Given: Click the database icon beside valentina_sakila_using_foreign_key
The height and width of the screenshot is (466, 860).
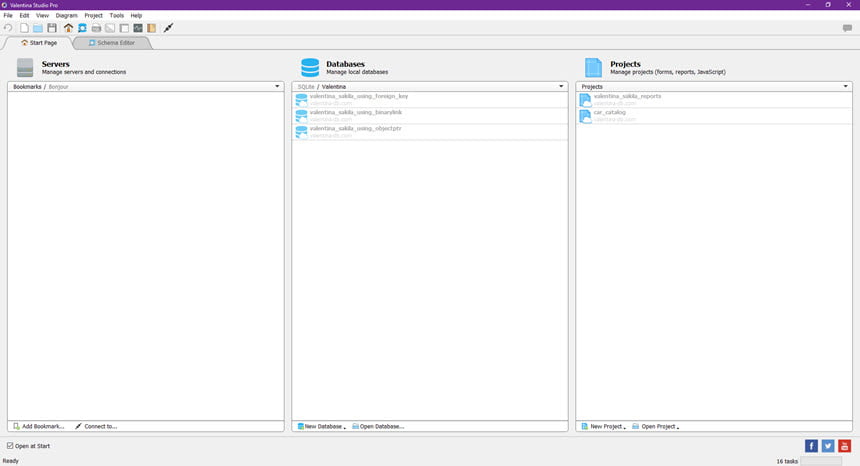Looking at the screenshot, I should tap(301, 100).
